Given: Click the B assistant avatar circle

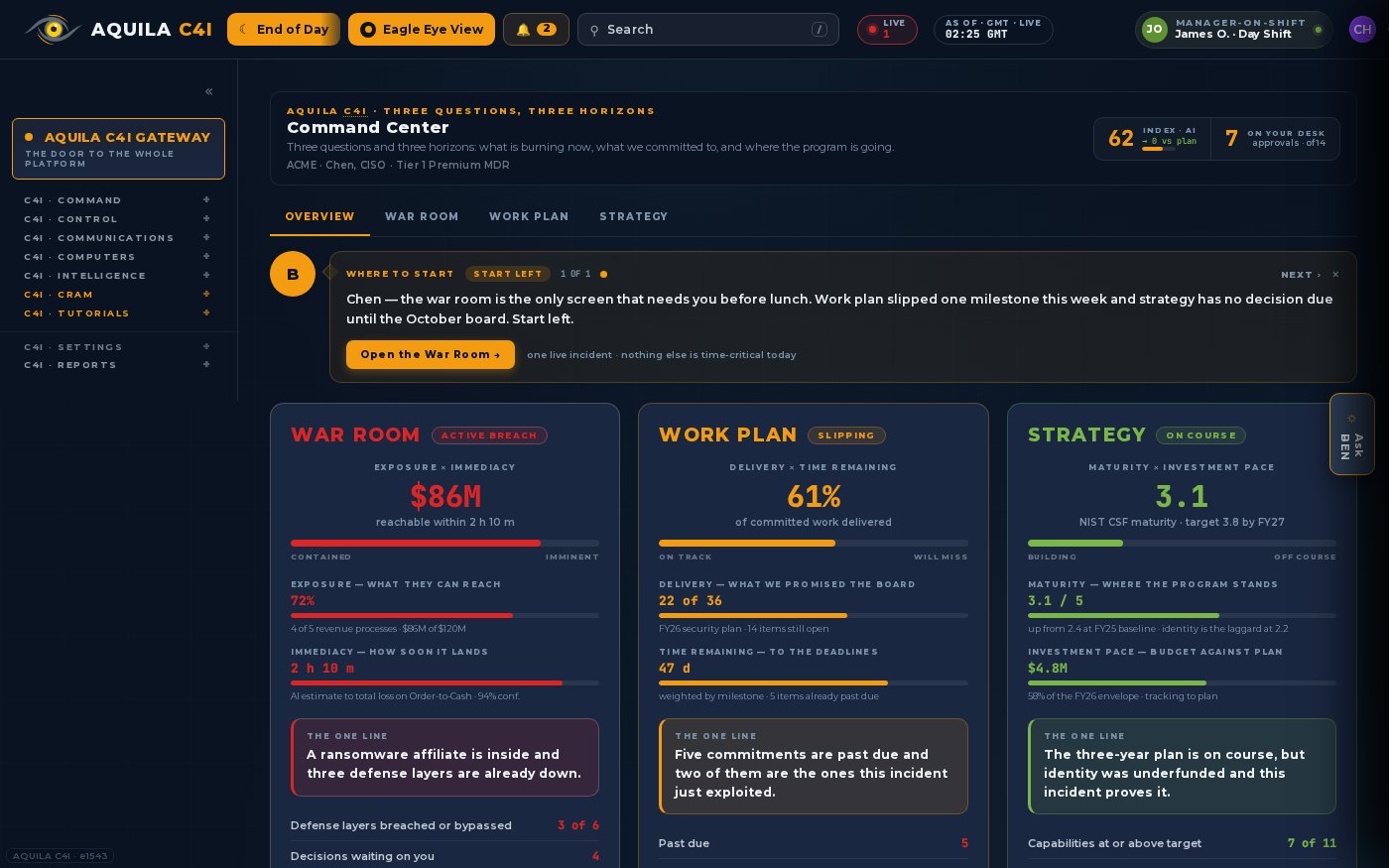Looking at the screenshot, I should pos(293,274).
